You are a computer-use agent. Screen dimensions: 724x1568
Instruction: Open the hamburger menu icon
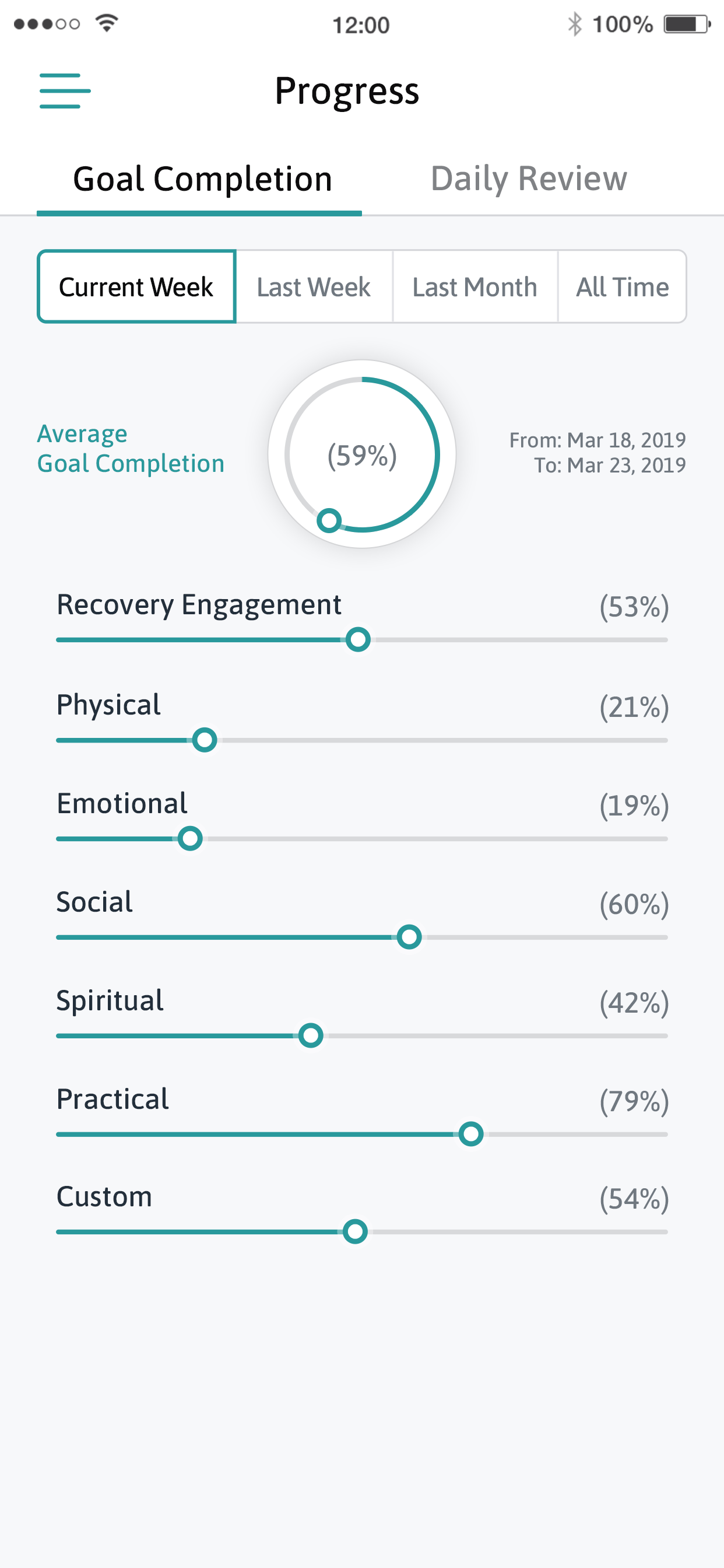(x=65, y=90)
